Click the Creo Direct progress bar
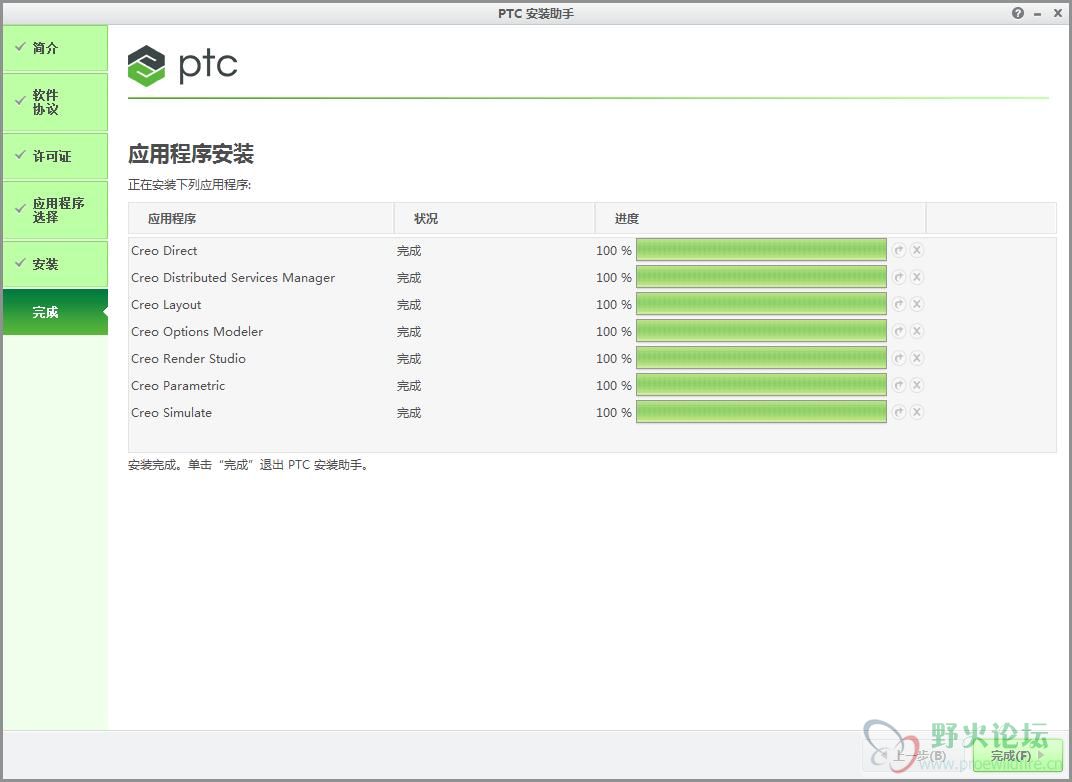Image resolution: width=1072 pixels, height=782 pixels. [x=761, y=250]
